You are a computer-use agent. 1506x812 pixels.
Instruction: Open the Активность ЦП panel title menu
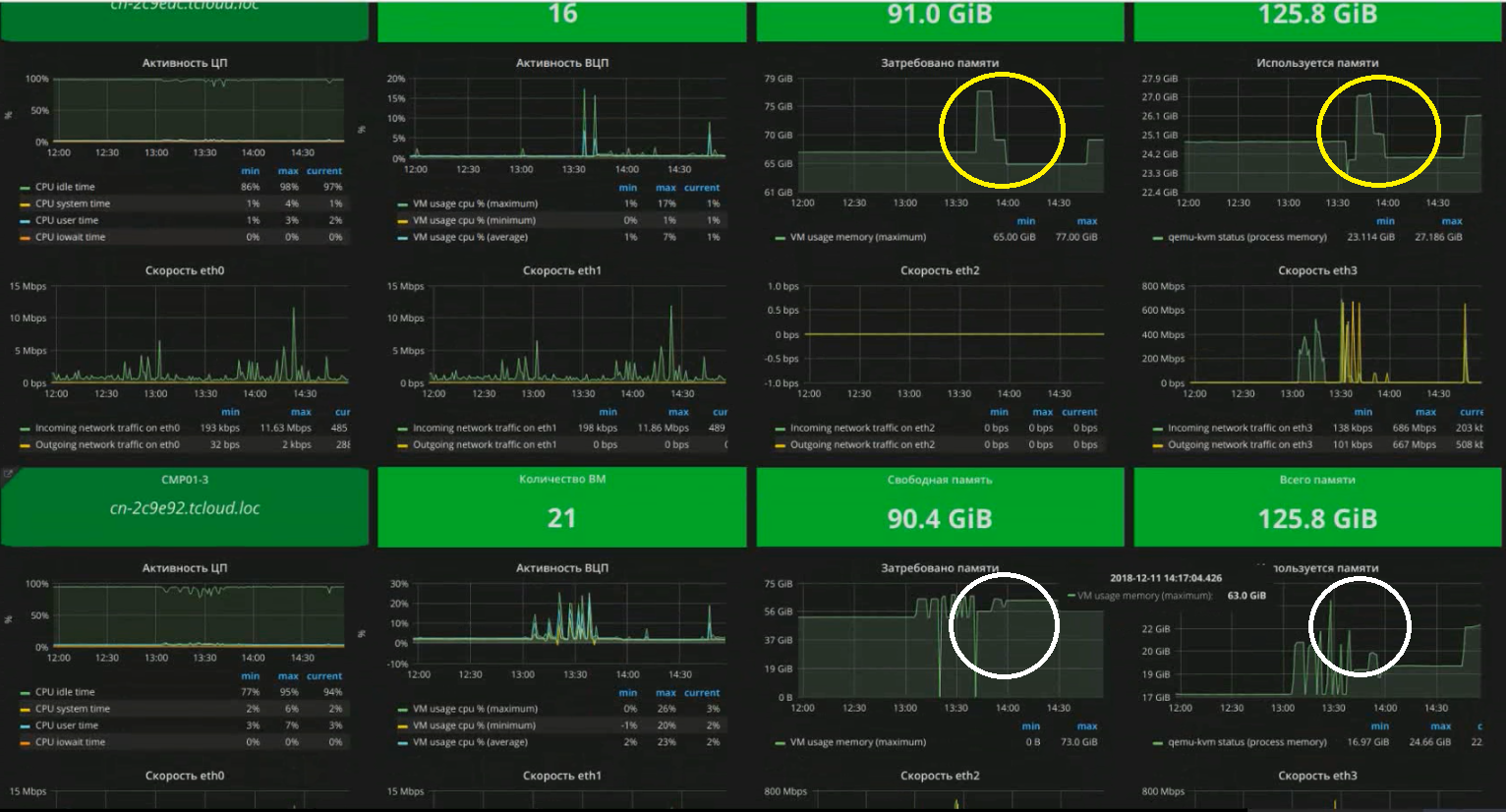(x=187, y=61)
